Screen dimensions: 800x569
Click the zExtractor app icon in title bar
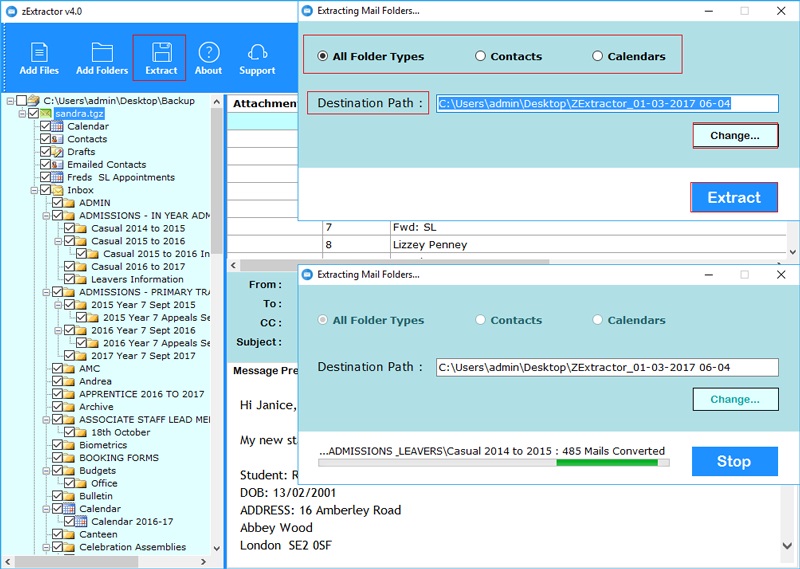click(x=11, y=11)
